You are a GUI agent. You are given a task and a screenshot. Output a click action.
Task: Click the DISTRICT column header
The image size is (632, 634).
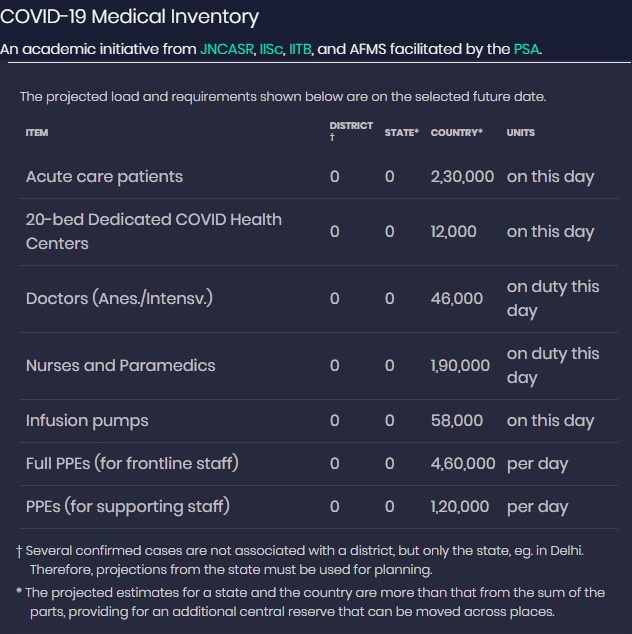(351, 126)
